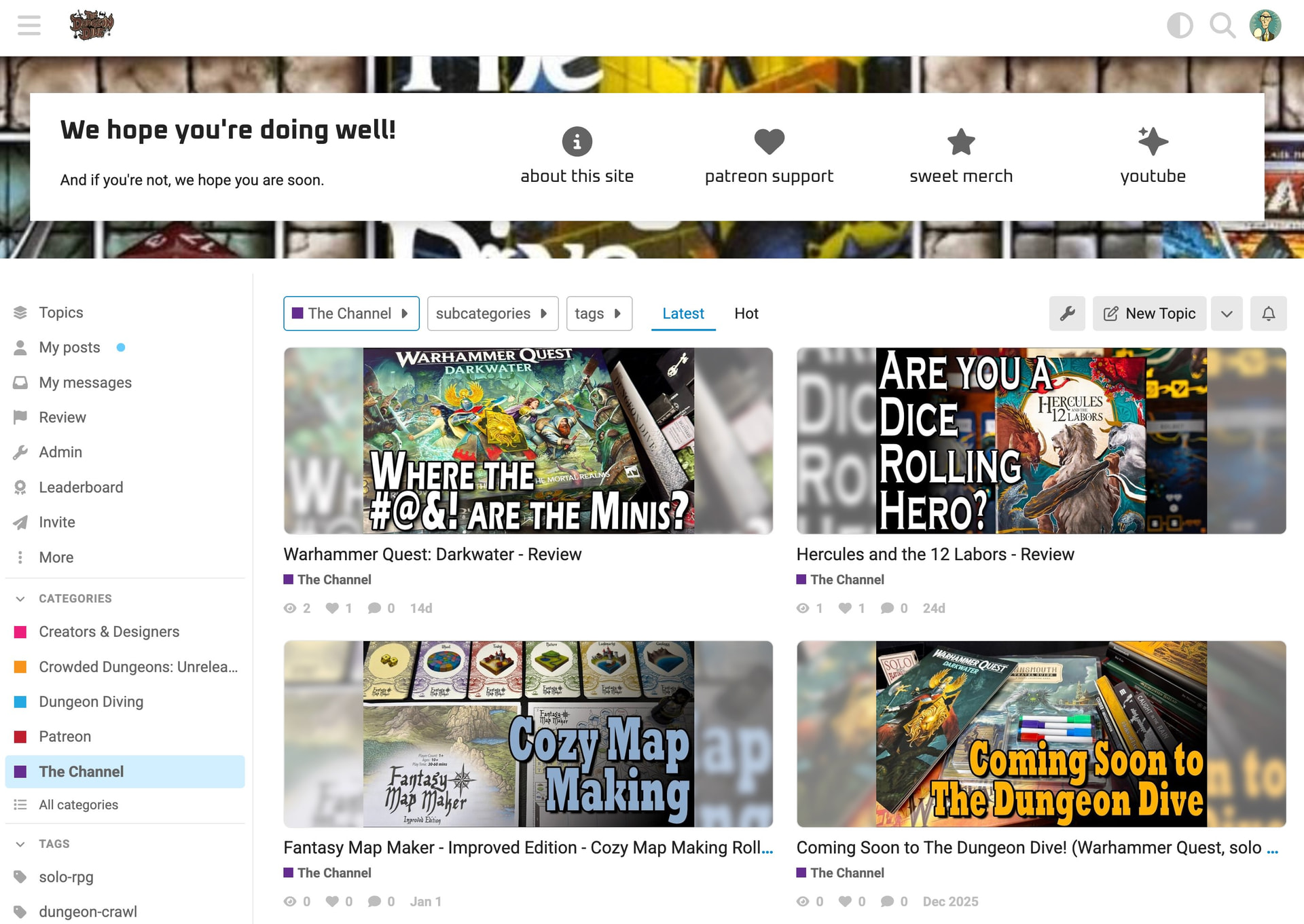
Task: Open the category admin wrench button
Action: click(x=1066, y=314)
